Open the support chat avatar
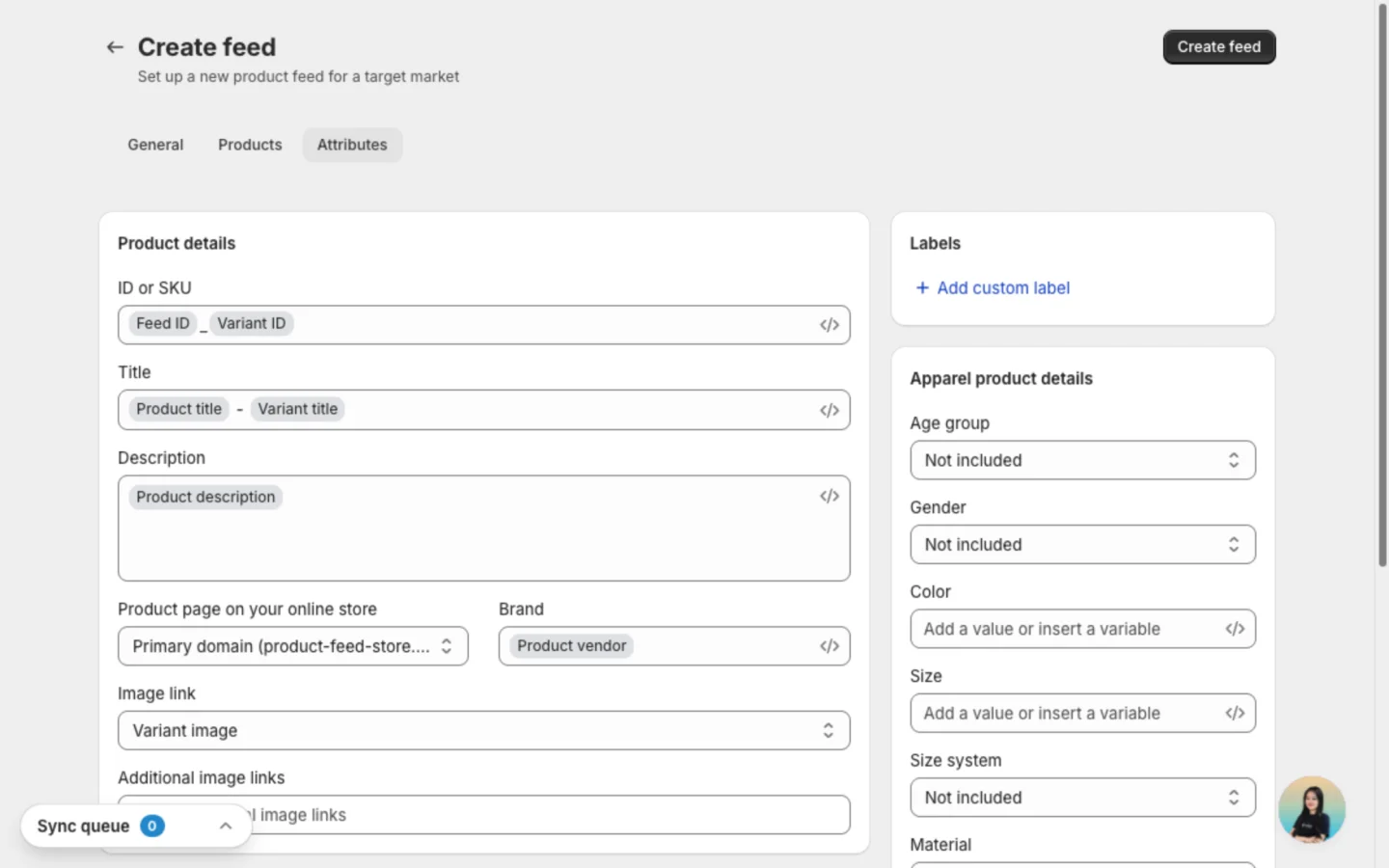1389x868 pixels. (x=1312, y=810)
